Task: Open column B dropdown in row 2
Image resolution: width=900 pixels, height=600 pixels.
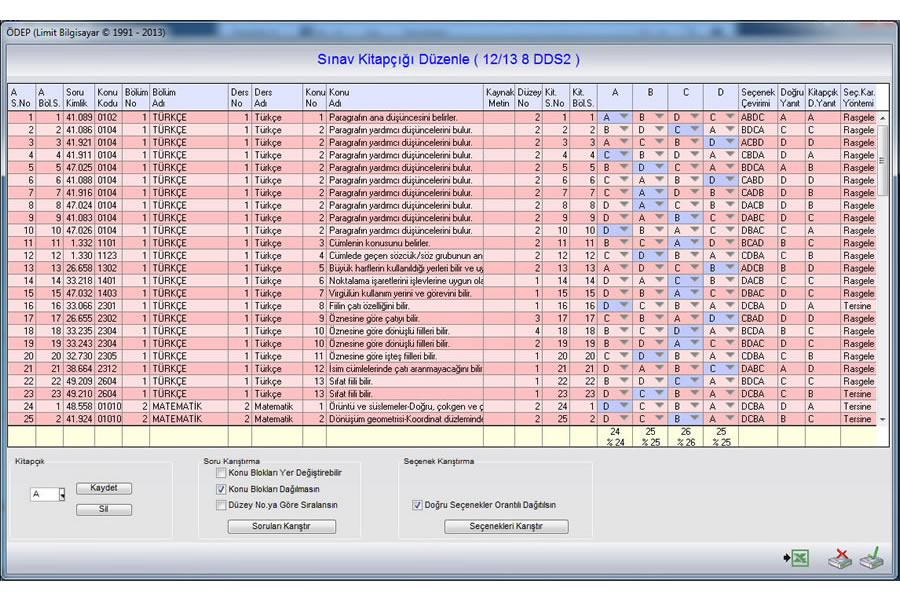Action: [x=660, y=130]
